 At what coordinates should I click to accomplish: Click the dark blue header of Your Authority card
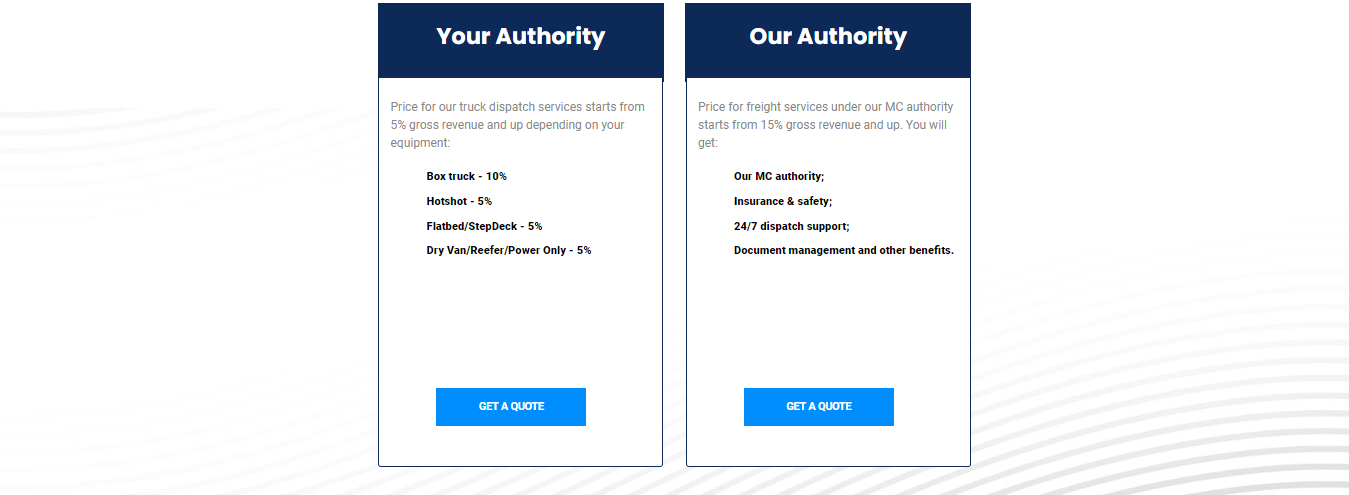point(521,40)
